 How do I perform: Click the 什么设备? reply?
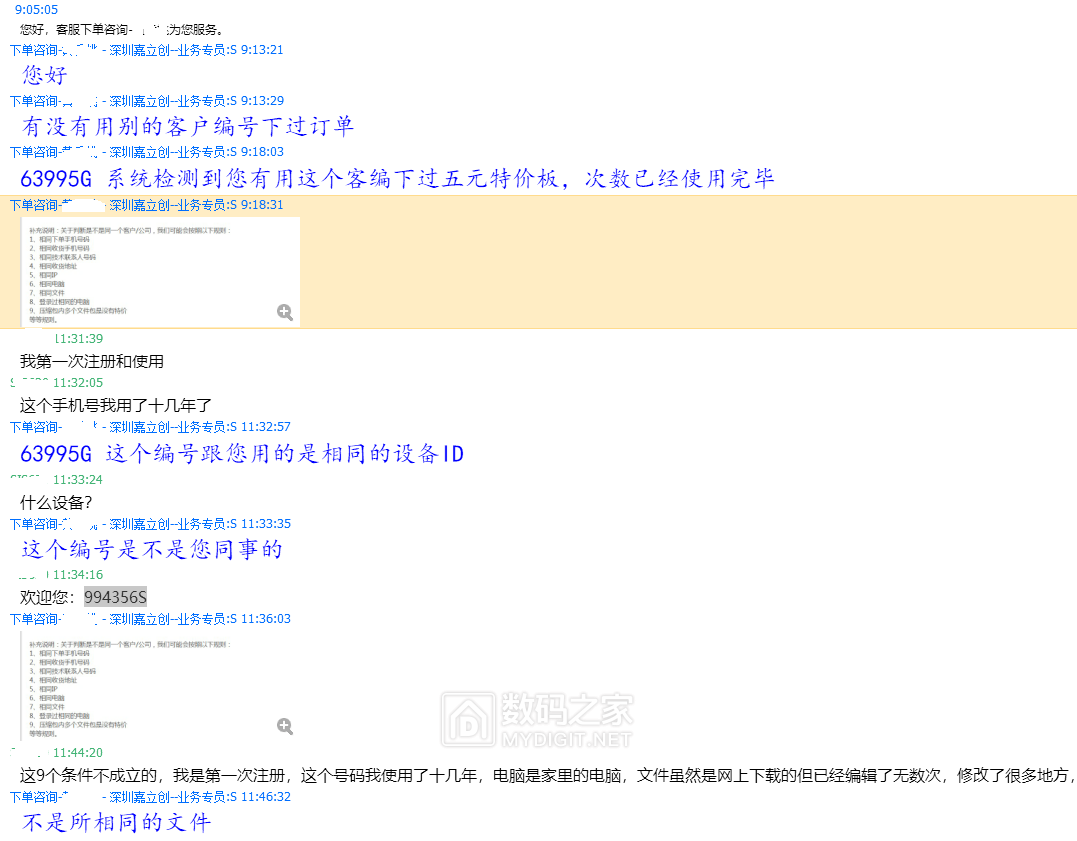pos(56,502)
